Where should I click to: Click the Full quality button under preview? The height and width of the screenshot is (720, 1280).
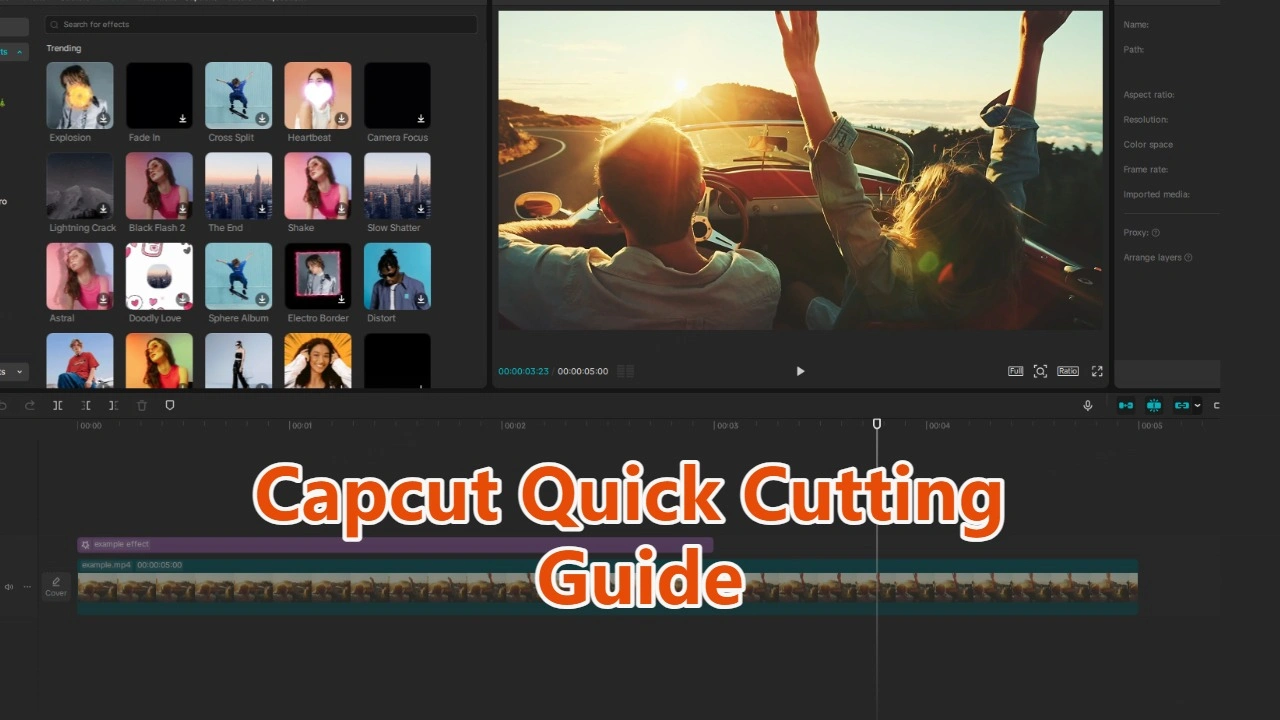[1015, 371]
